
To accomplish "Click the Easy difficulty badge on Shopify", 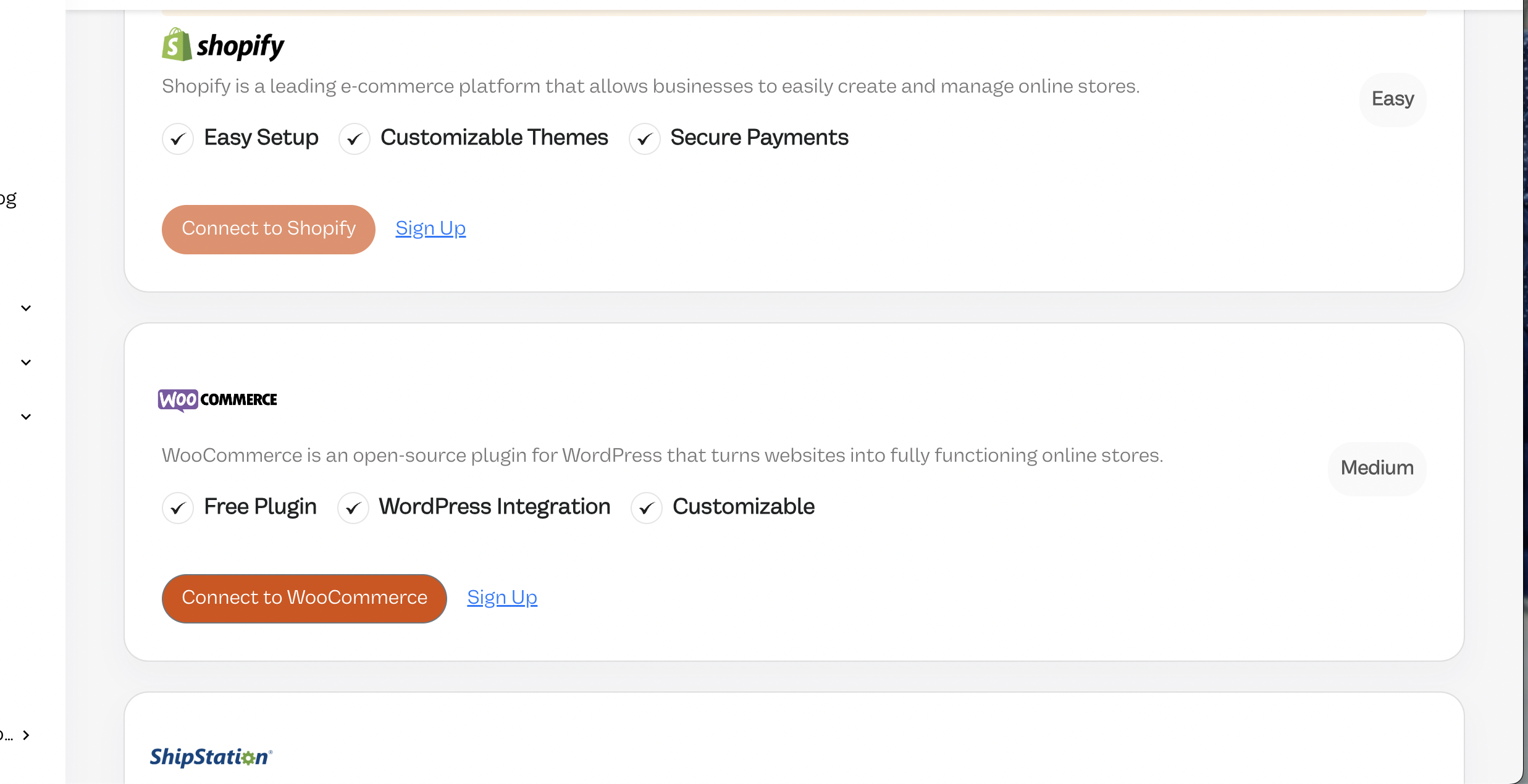I will (x=1393, y=99).
